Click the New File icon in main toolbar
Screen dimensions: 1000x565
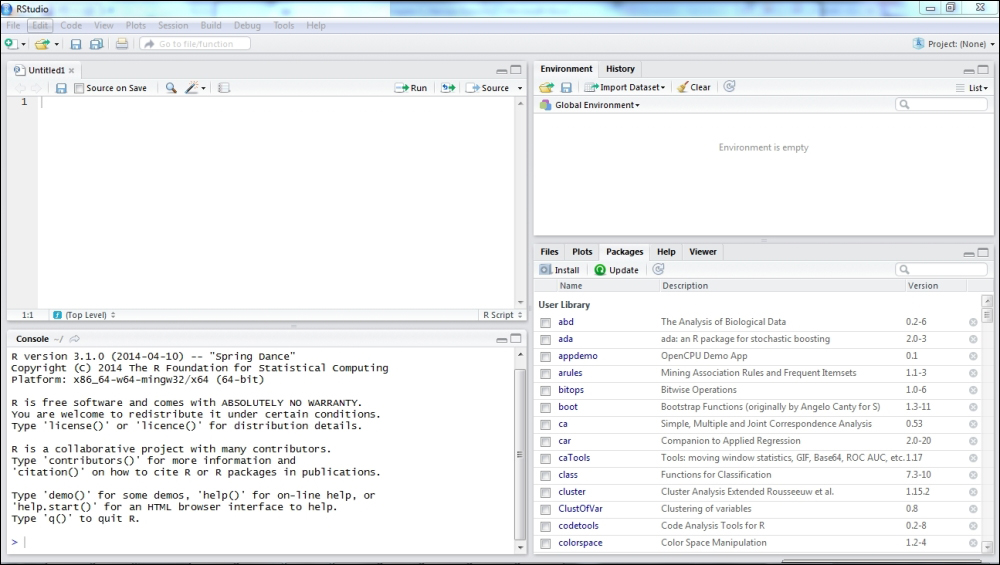[x=11, y=43]
